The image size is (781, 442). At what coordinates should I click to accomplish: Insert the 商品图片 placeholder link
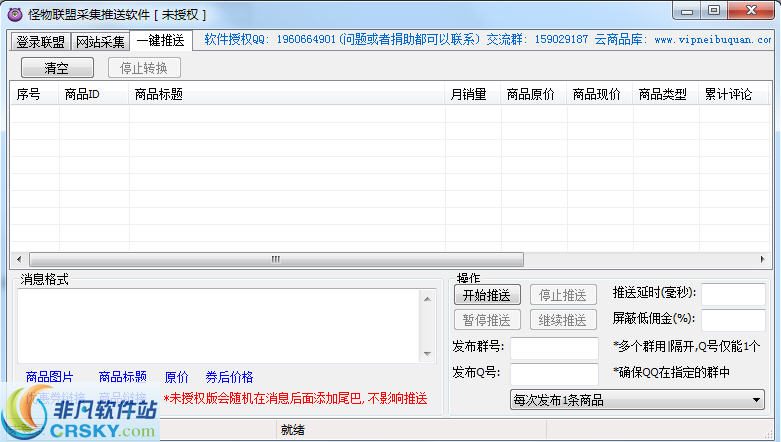pos(49,377)
